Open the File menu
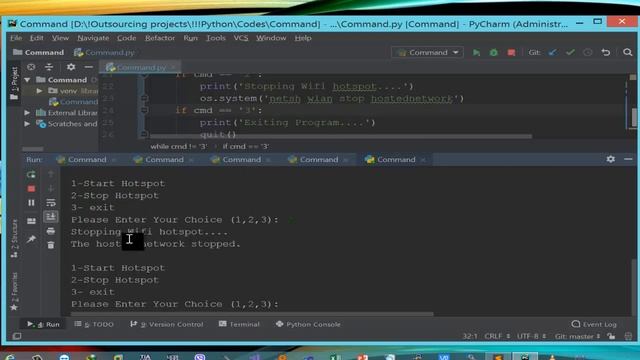Viewport: 640px width, 360px height. (x=16, y=38)
